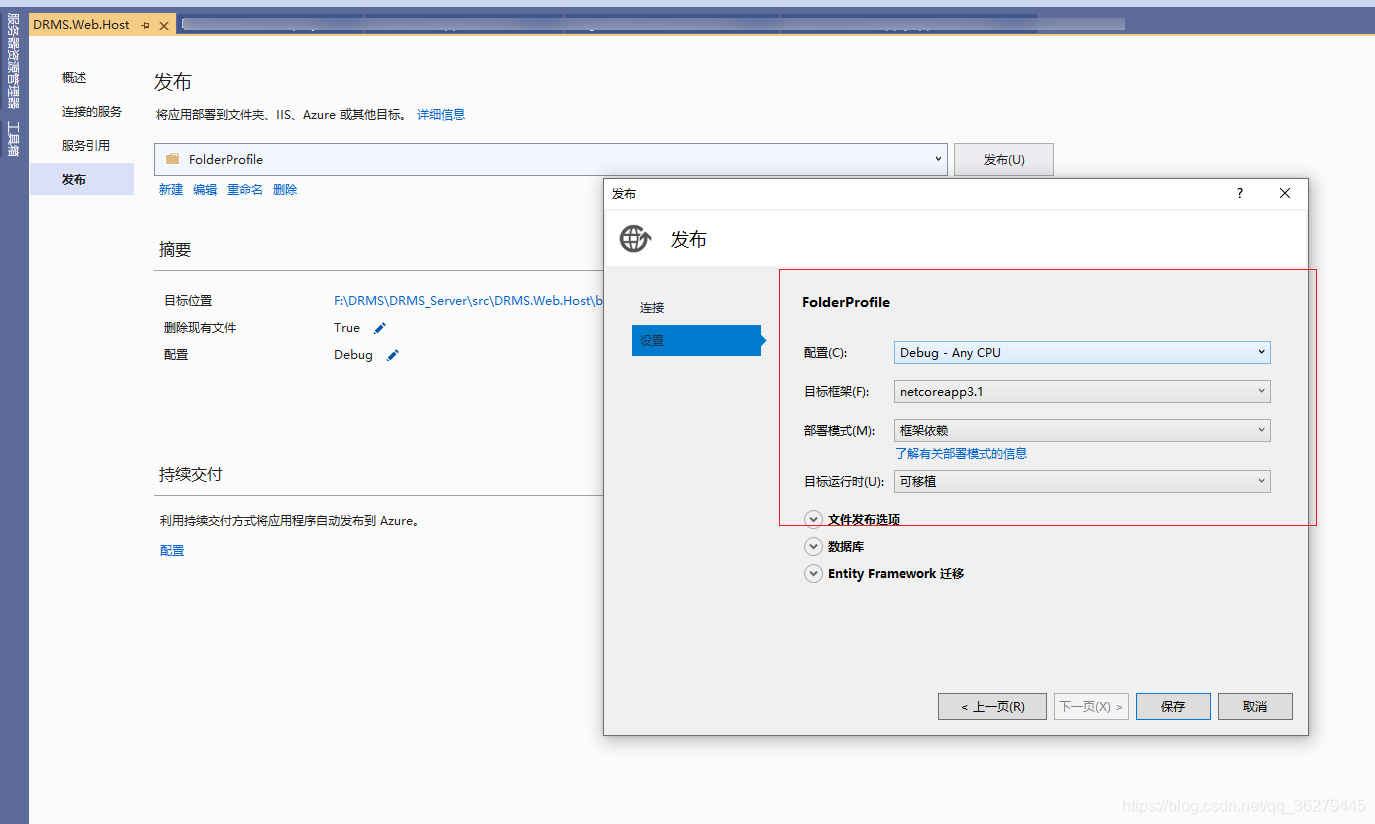The width and height of the screenshot is (1375, 824).
Task: Expand the Entity Framework 迁移 section
Action: [x=813, y=573]
